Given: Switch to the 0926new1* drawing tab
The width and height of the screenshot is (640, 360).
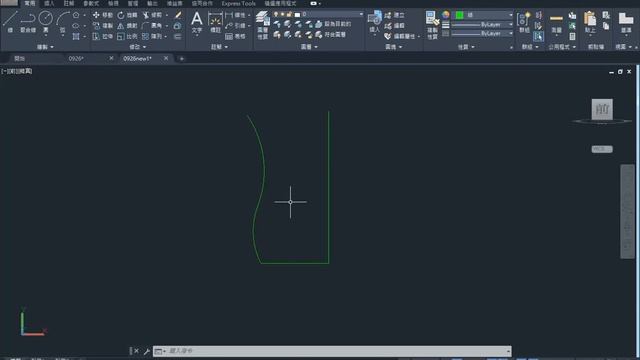Looking at the screenshot, I should 137,59.
